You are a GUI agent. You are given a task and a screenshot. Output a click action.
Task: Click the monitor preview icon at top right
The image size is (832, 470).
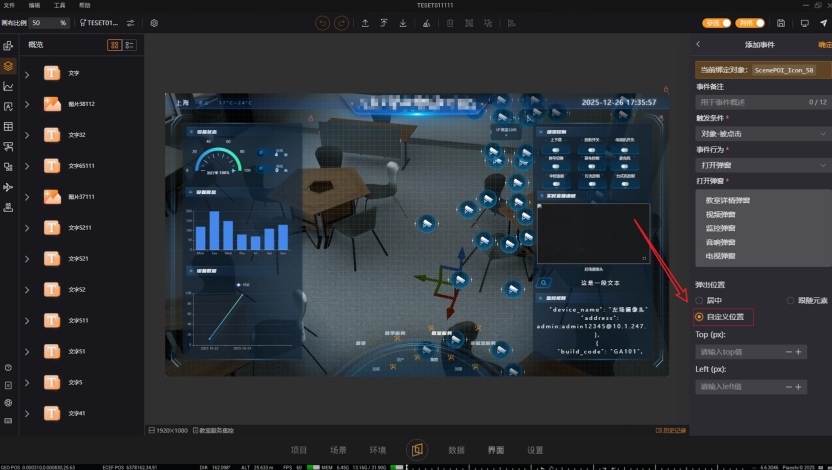[x=804, y=23]
